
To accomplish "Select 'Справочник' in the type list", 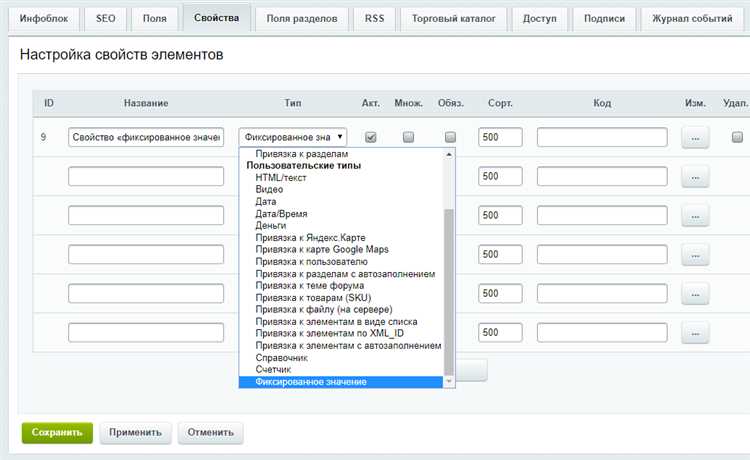I will click(x=281, y=358).
